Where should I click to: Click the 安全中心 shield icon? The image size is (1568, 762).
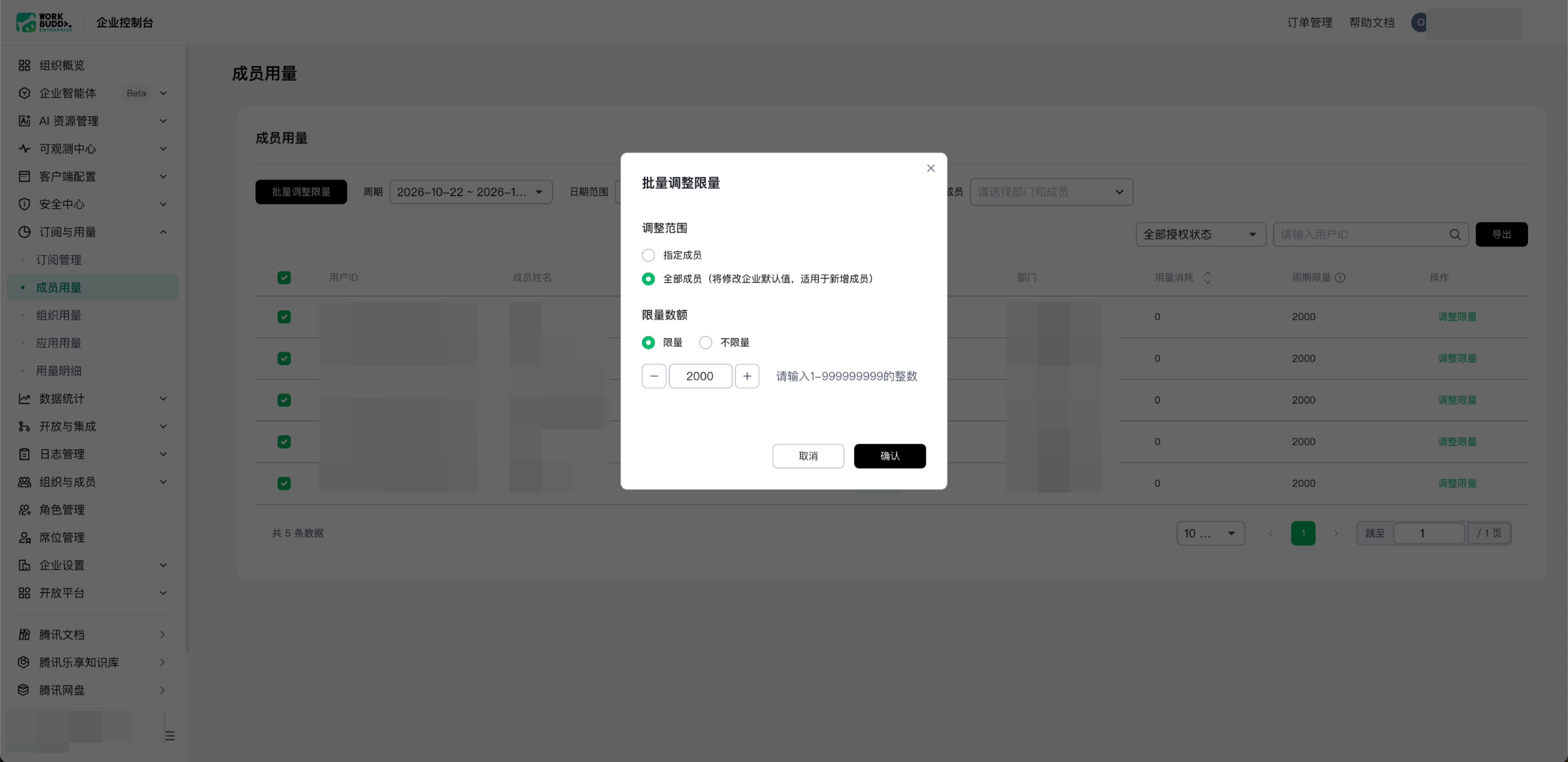(x=24, y=204)
